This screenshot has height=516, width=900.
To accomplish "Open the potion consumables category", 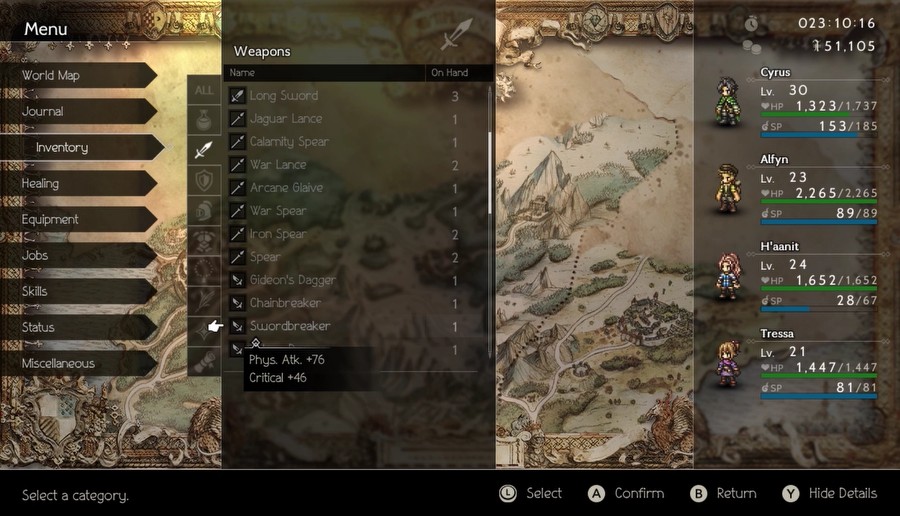I will click(204, 120).
